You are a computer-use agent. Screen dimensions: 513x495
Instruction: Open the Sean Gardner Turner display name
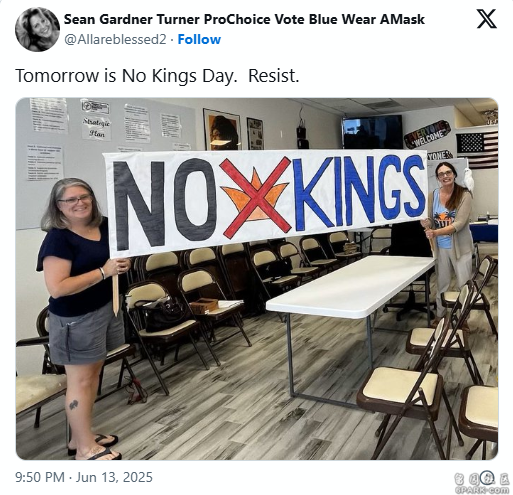coord(244,19)
